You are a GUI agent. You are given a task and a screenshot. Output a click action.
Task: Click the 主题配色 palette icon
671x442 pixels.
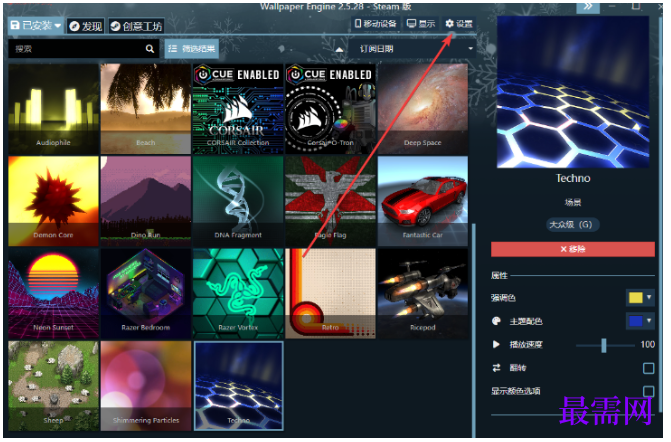(496, 321)
